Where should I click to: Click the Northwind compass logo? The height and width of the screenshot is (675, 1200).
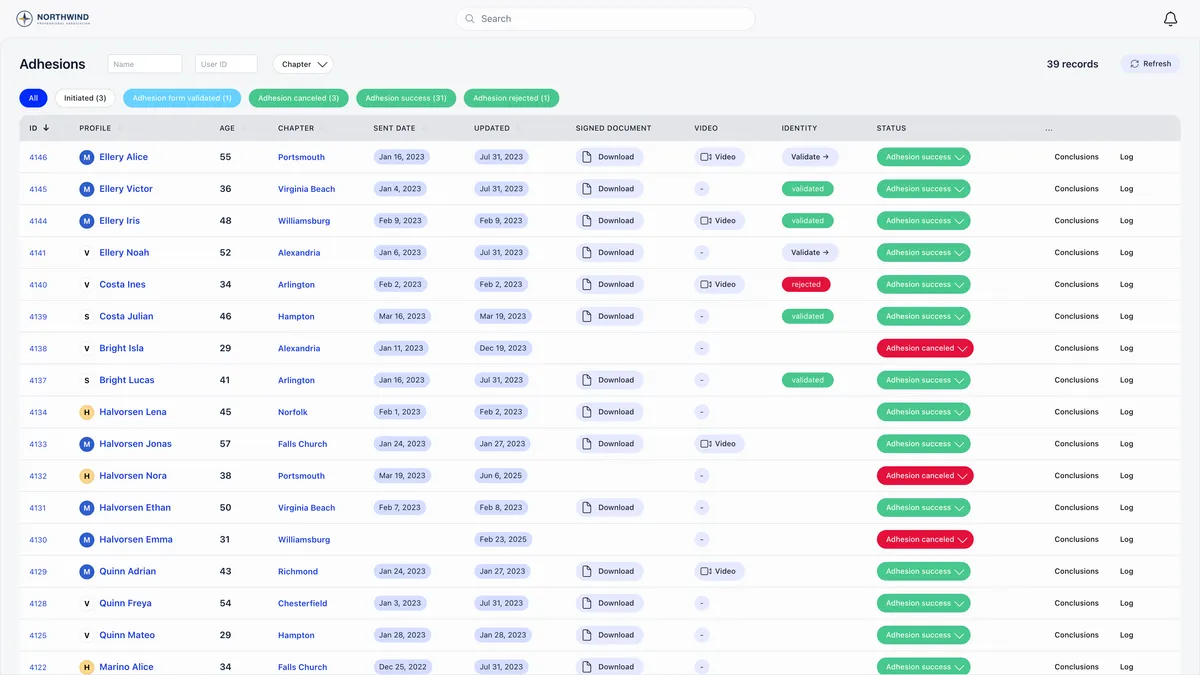25,19
